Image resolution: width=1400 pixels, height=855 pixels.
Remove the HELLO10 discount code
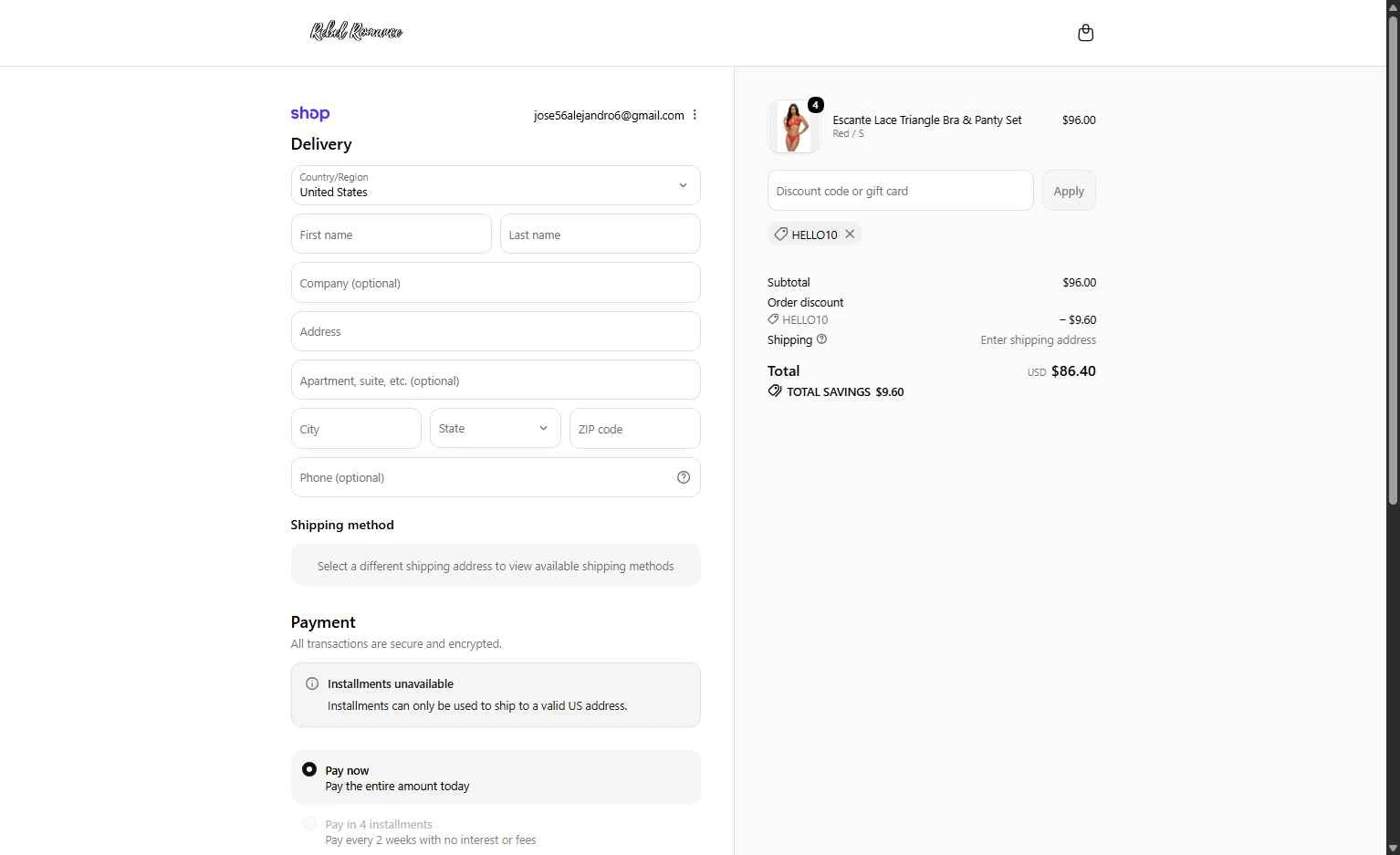[x=850, y=235]
